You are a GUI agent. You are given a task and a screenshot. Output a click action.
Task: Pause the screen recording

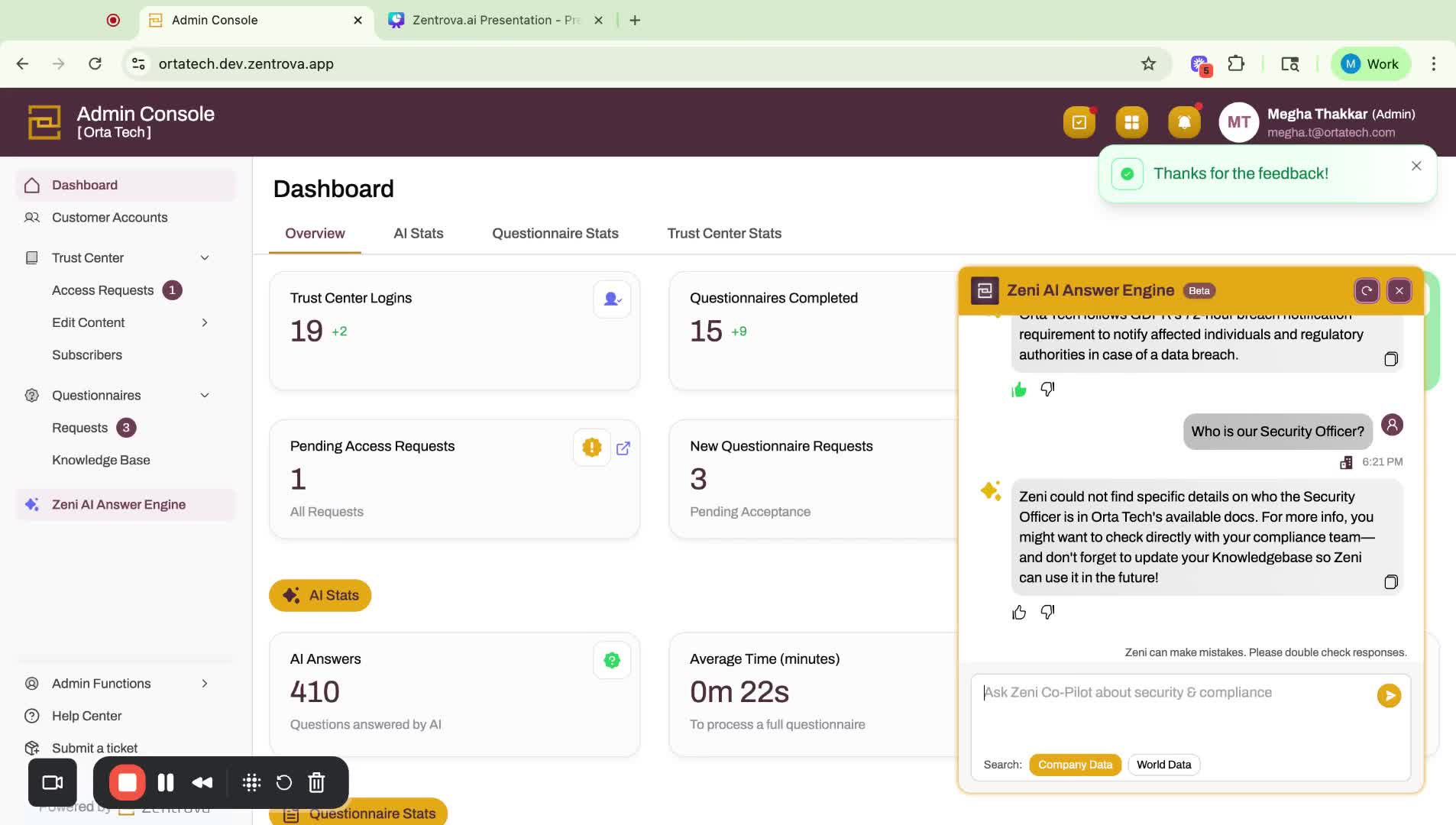coord(165,782)
